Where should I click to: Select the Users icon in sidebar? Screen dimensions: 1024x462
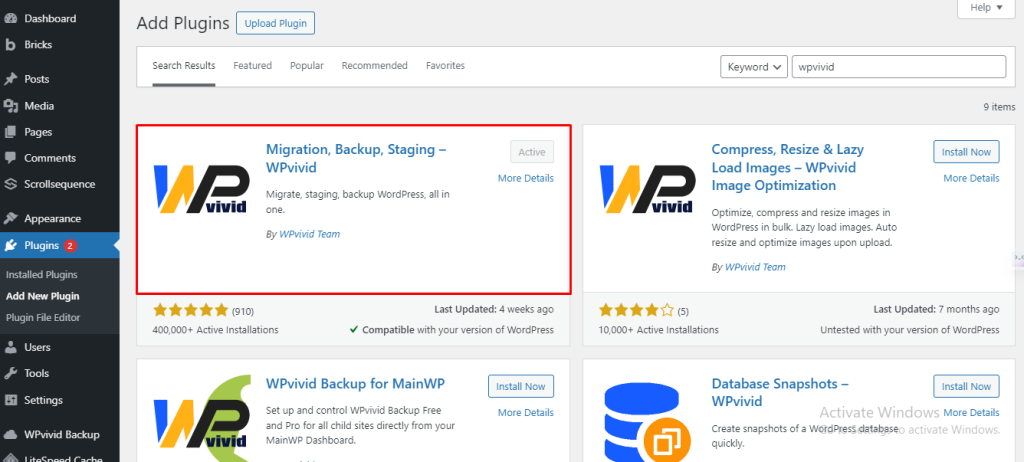point(10,348)
